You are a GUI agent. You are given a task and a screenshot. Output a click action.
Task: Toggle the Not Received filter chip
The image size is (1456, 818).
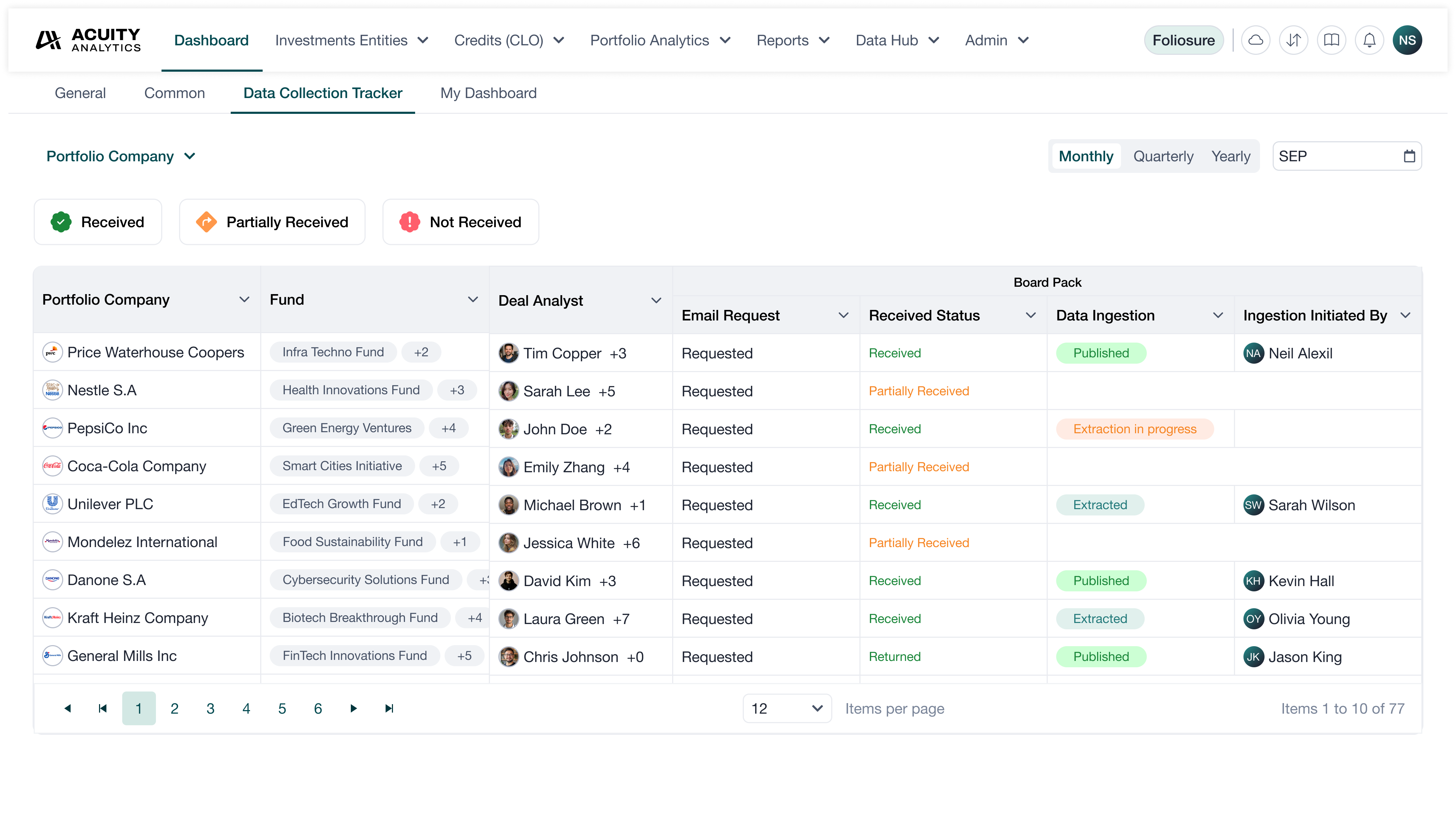pyautogui.click(x=461, y=222)
